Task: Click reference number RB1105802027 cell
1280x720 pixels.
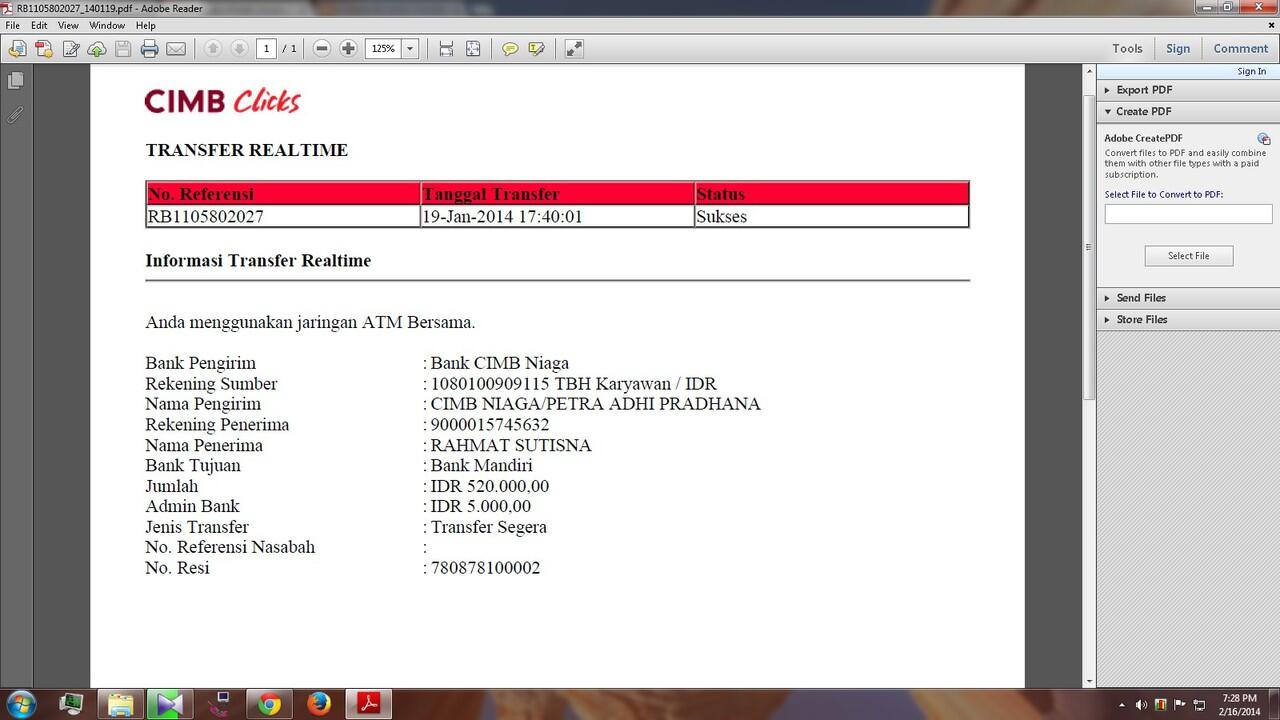Action: coord(283,216)
